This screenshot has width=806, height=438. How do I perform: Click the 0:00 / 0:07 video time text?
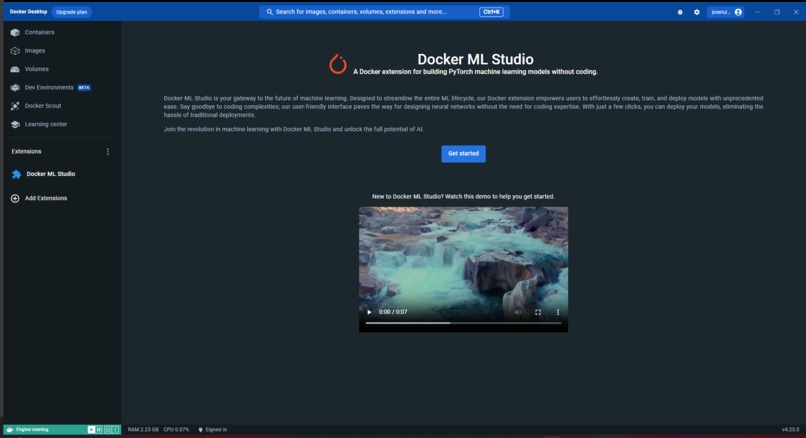click(393, 312)
